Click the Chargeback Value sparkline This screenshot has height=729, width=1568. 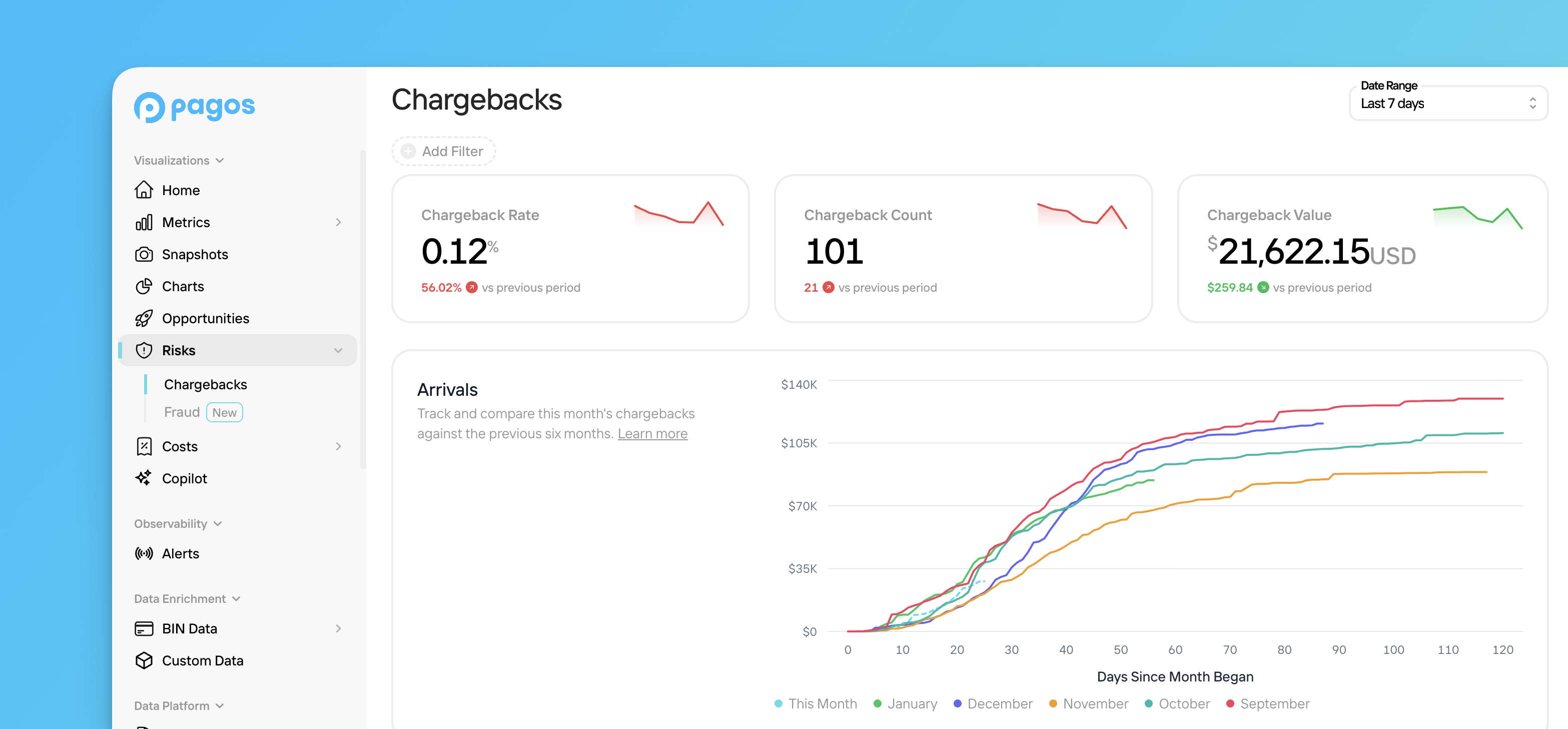[x=1478, y=217]
